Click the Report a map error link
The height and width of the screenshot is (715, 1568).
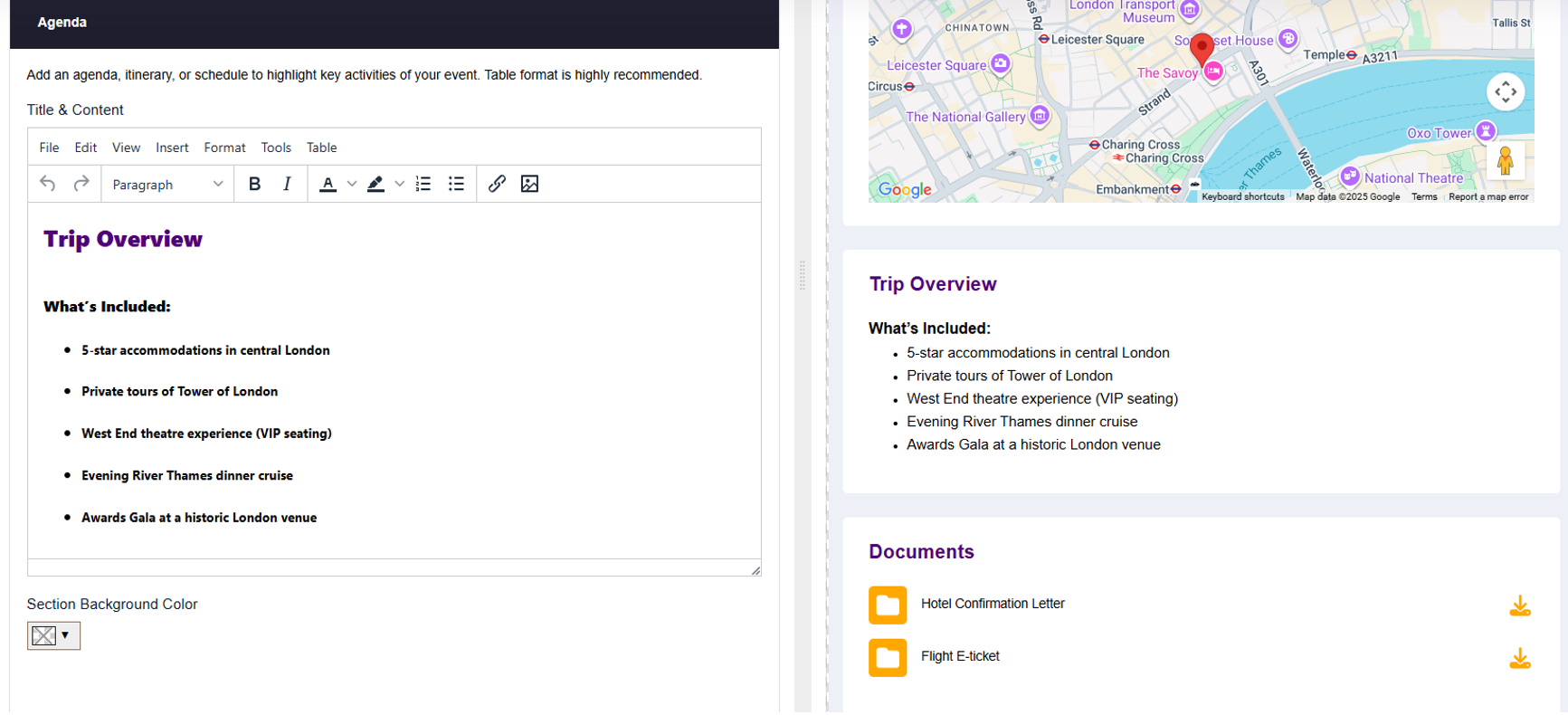coord(1487,196)
